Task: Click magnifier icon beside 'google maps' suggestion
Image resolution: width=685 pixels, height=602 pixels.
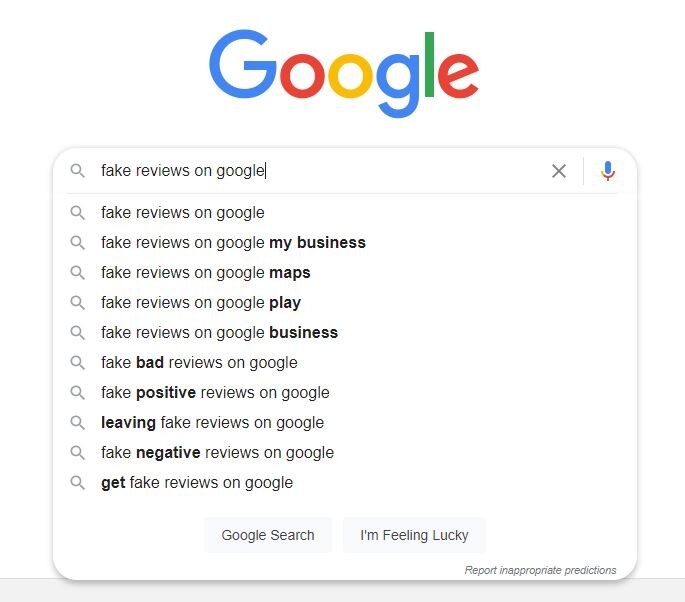Action: (x=77, y=272)
